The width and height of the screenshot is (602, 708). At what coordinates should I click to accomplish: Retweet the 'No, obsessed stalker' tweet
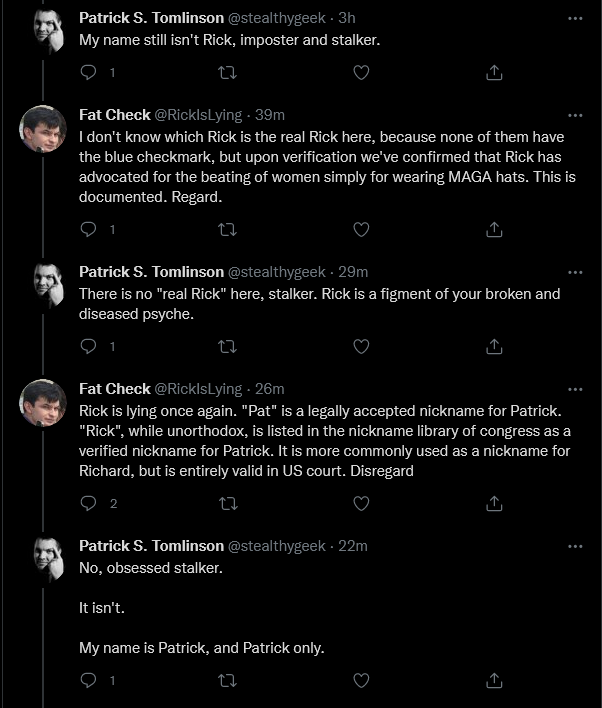227,680
